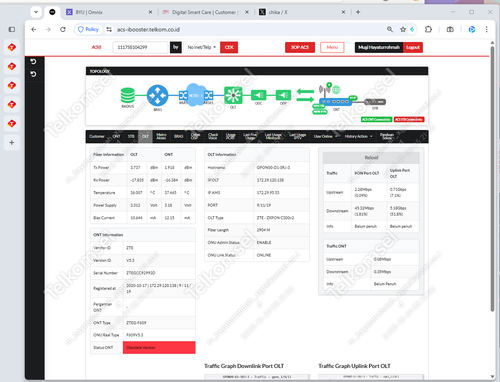This screenshot has width=500, height=382.
Task: Click the green OLT node icon
Action: point(233,95)
